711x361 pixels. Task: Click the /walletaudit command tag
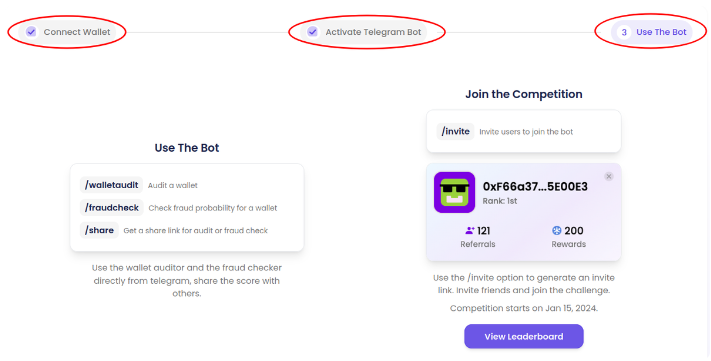112,185
